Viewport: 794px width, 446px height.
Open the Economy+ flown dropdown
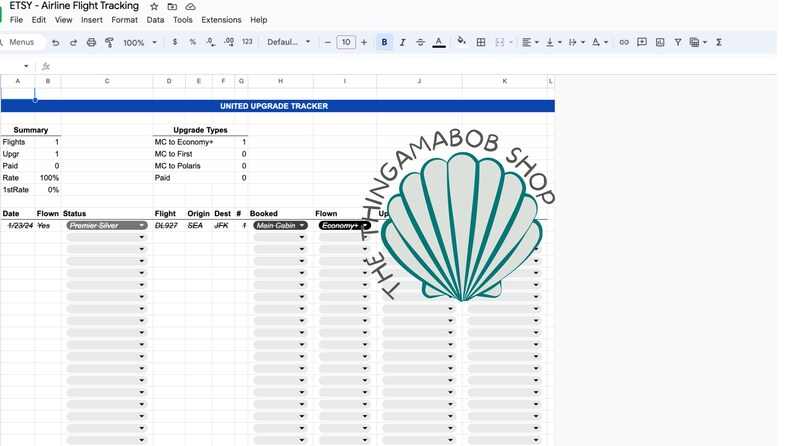coord(345,225)
